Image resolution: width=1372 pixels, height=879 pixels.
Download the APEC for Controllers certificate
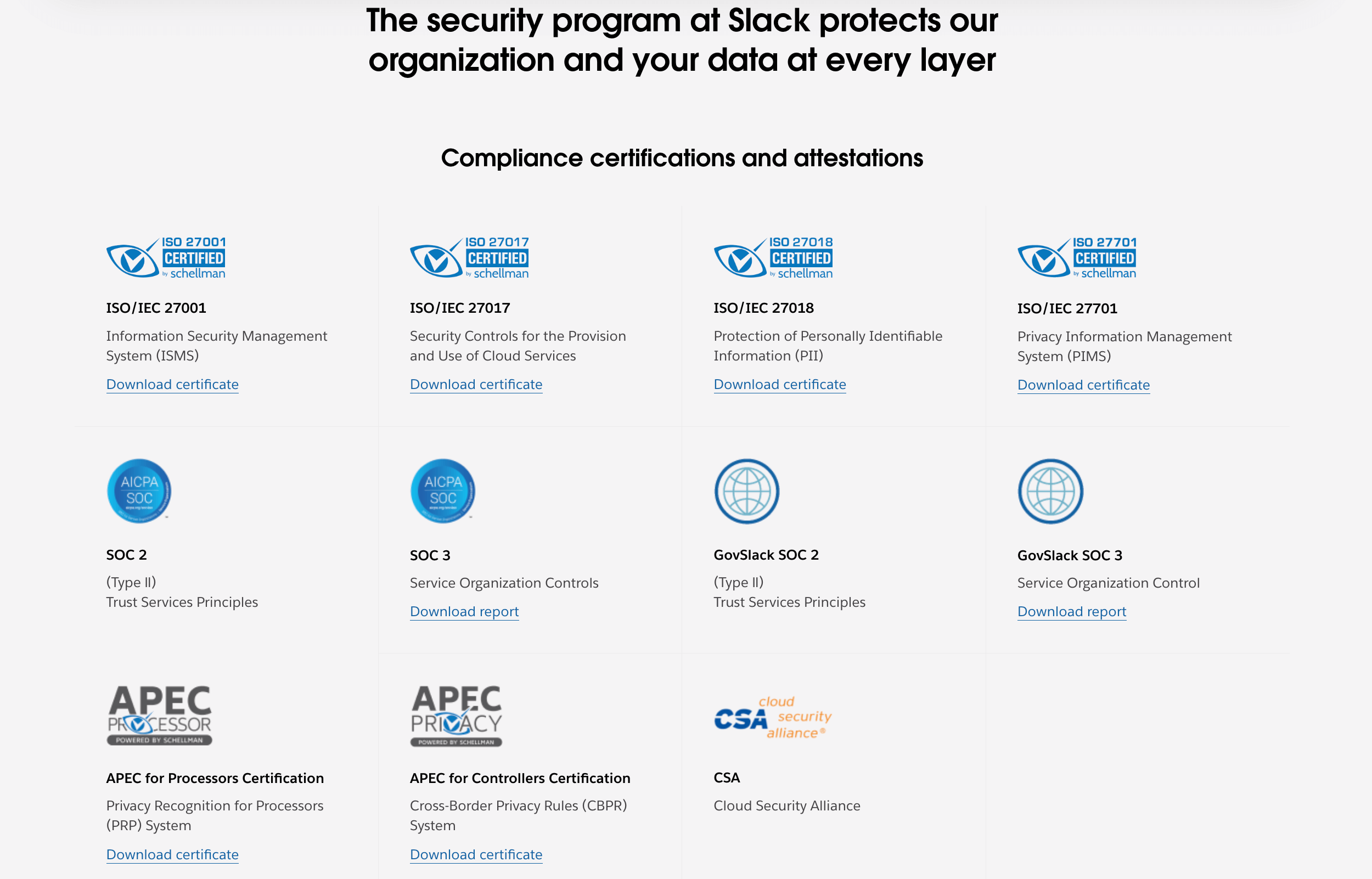(476, 854)
